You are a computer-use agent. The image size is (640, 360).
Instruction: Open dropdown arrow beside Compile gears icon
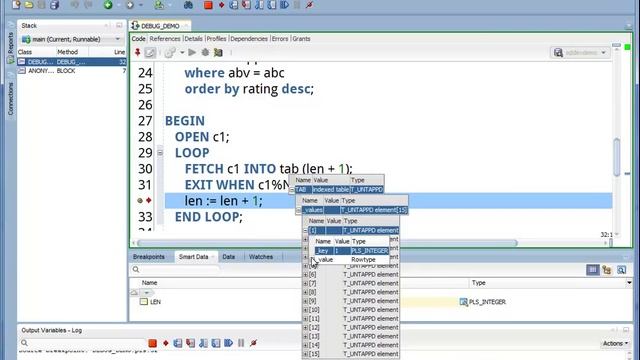click(182, 52)
